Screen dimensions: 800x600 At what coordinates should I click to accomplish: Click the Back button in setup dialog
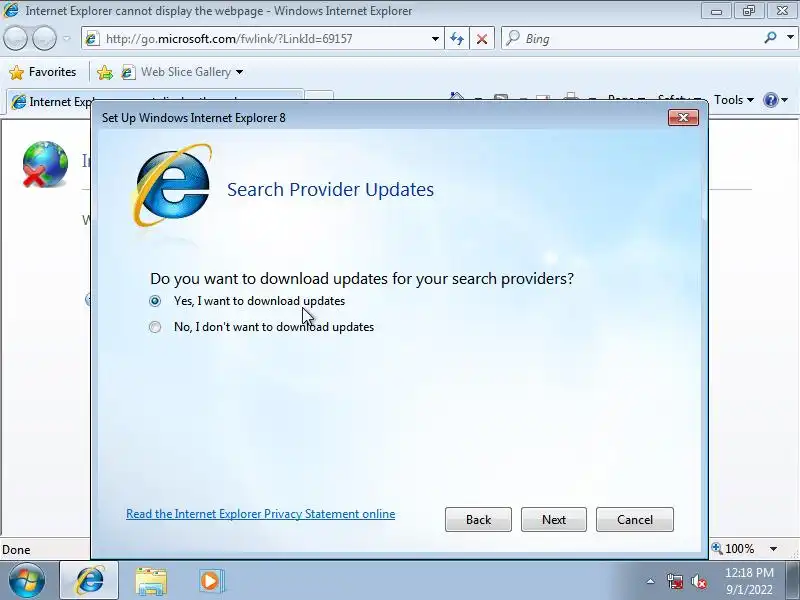click(478, 519)
